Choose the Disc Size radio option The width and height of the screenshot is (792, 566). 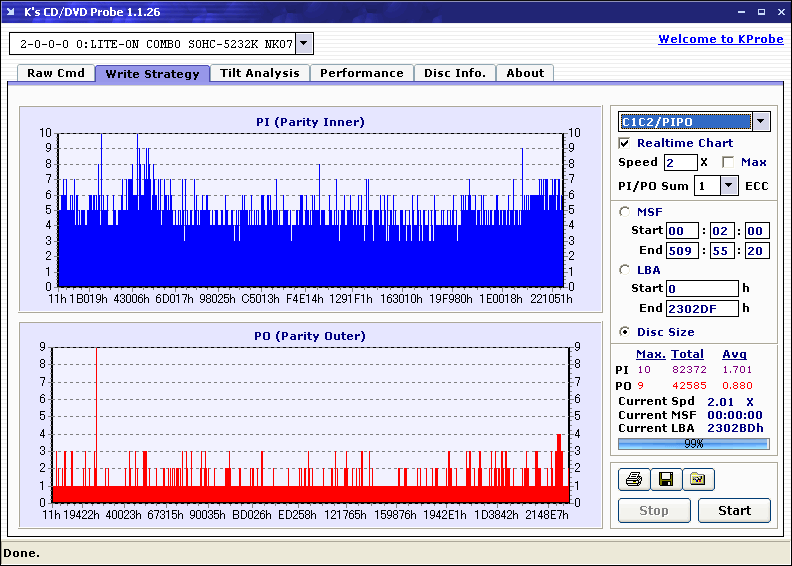coord(625,332)
